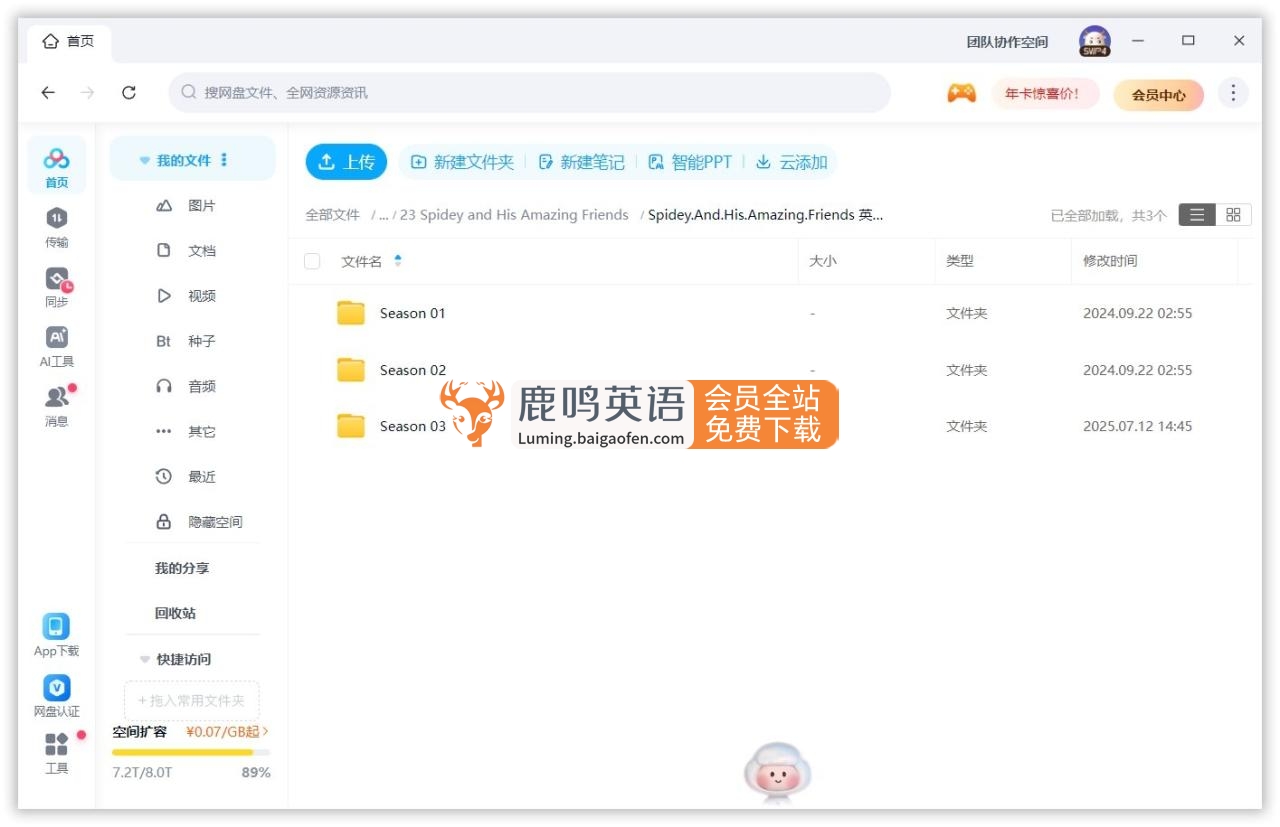Open 消息 (Messages) from the left sidebar
Viewport: 1280px width, 827px height.
56,400
